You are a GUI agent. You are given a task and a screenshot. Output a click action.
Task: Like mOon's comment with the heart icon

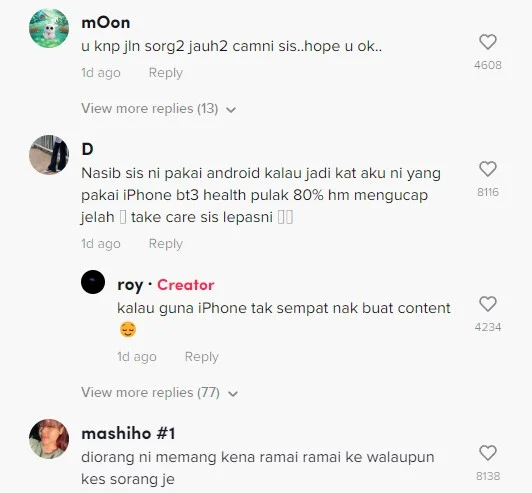point(488,42)
